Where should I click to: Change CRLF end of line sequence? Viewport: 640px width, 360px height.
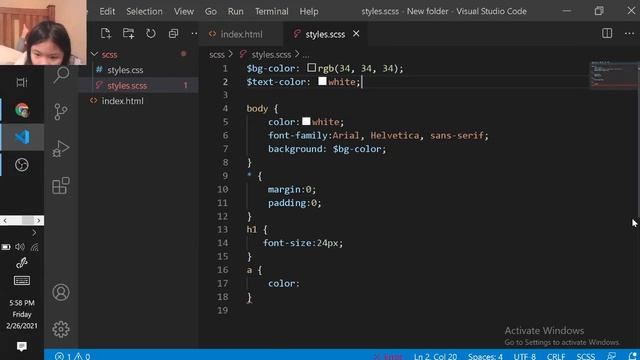coord(556,356)
